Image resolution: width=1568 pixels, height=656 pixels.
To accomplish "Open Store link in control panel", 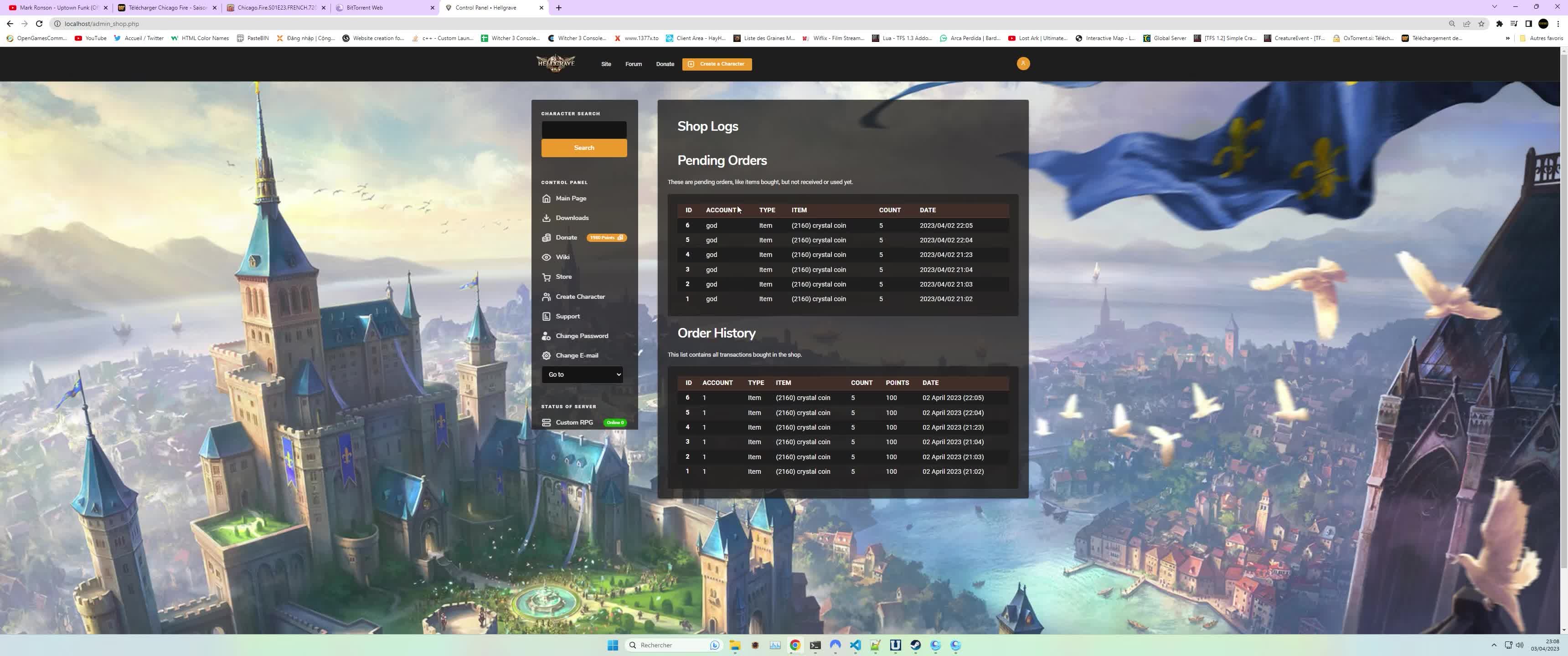I will coord(563,277).
